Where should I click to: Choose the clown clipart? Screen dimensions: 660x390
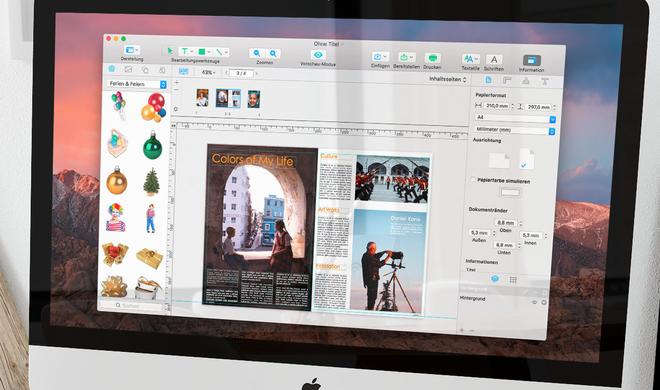click(x=115, y=218)
